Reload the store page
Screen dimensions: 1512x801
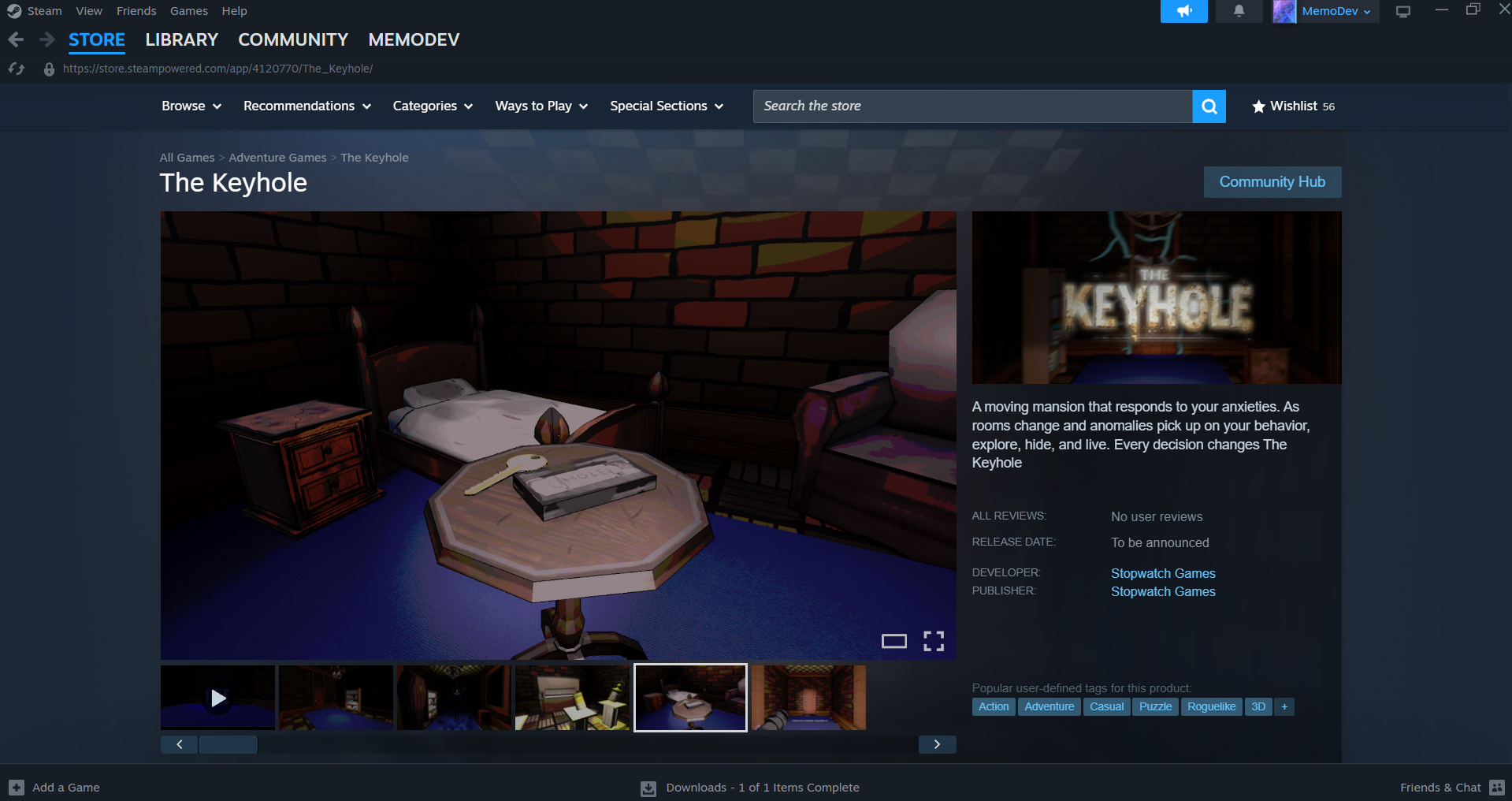[17, 69]
